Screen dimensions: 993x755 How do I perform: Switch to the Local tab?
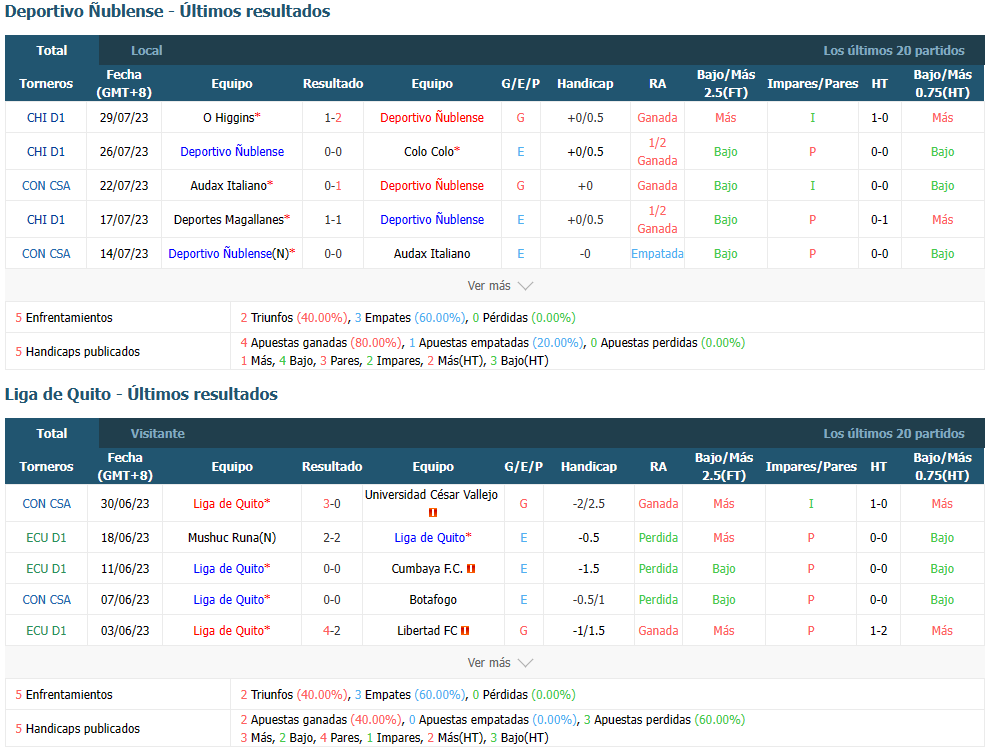pos(146,51)
